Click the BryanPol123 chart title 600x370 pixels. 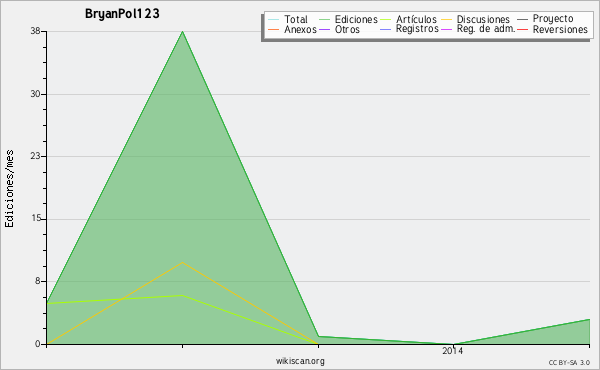click(122, 13)
